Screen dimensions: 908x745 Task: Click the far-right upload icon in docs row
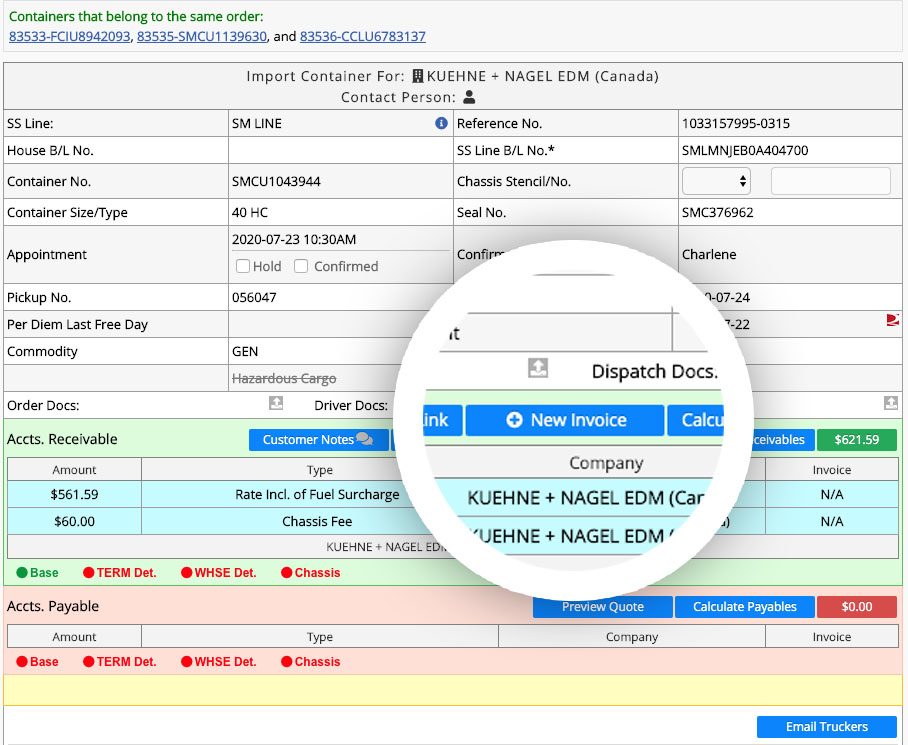click(x=890, y=403)
